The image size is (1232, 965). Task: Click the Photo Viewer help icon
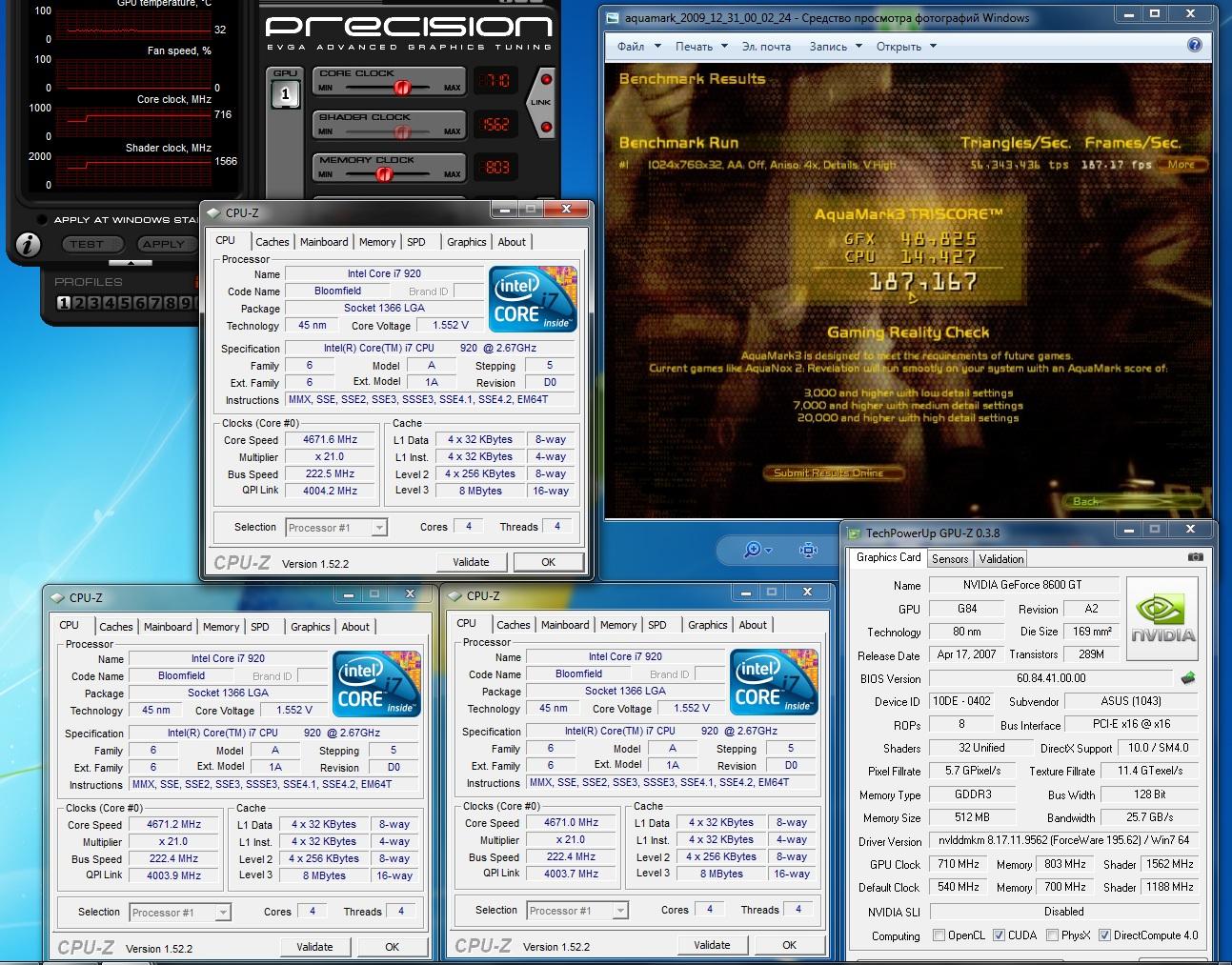(1195, 45)
